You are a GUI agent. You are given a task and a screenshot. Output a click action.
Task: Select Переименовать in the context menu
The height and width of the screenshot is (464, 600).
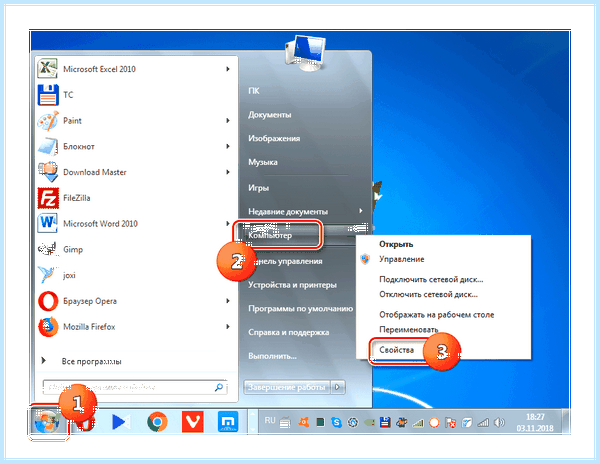[x=409, y=329]
